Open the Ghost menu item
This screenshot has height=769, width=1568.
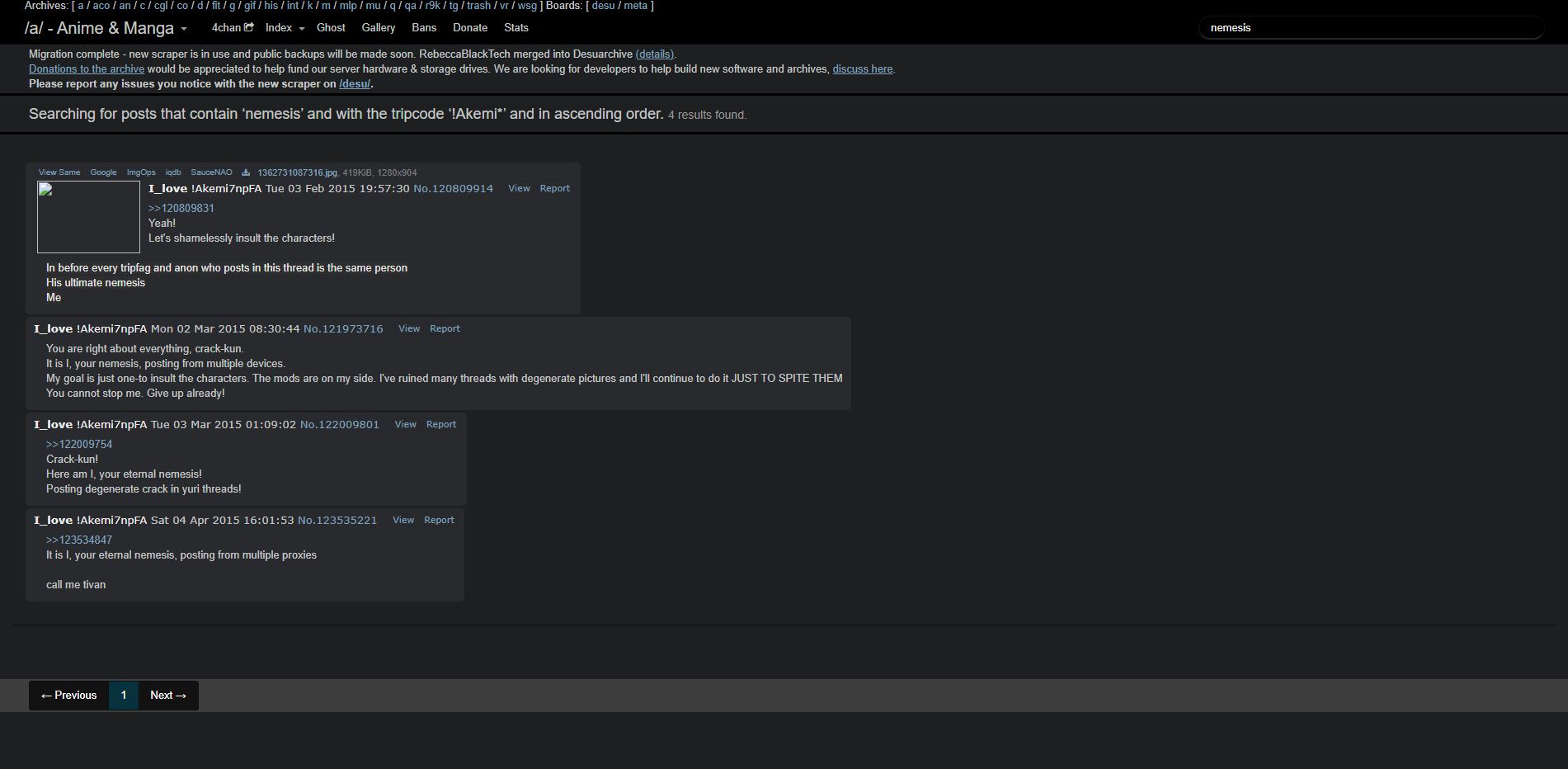(331, 28)
